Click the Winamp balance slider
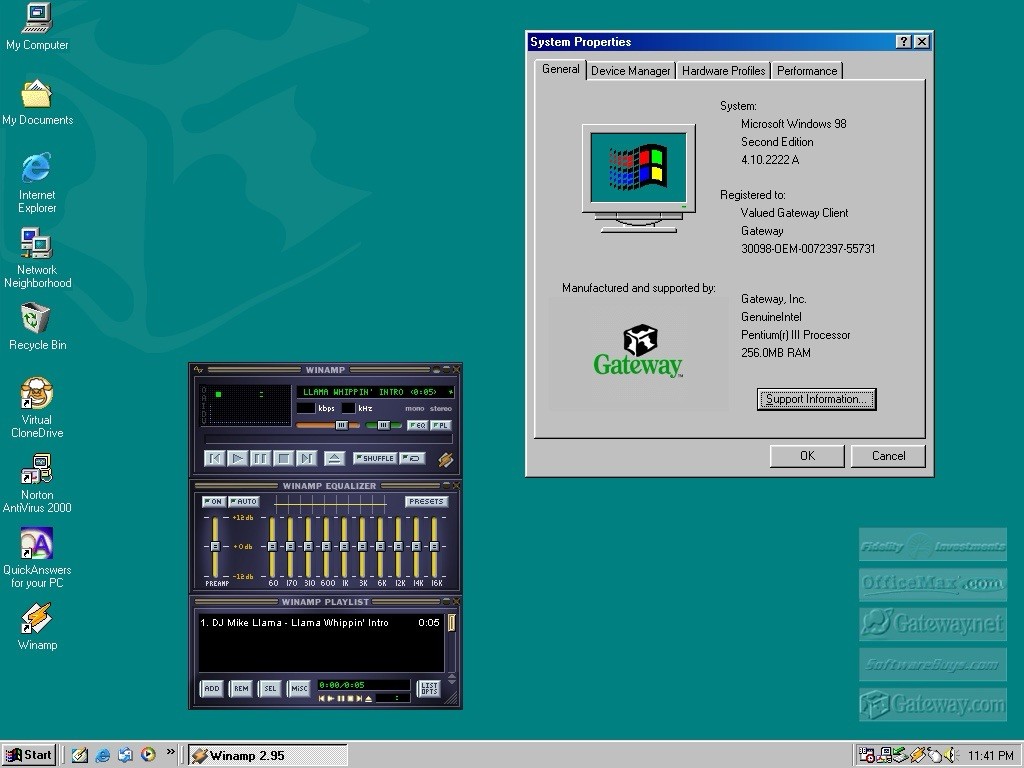 pyautogui.click(x=383, y=425)
